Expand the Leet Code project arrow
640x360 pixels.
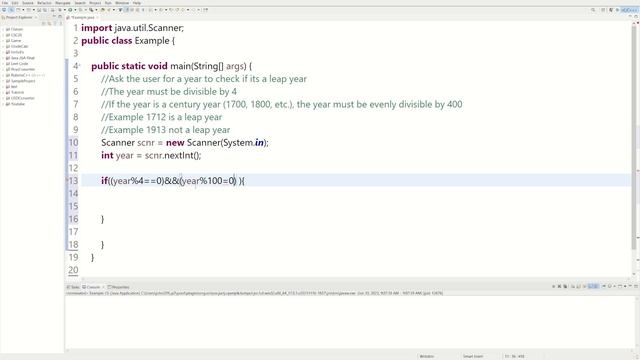(3, 64)
